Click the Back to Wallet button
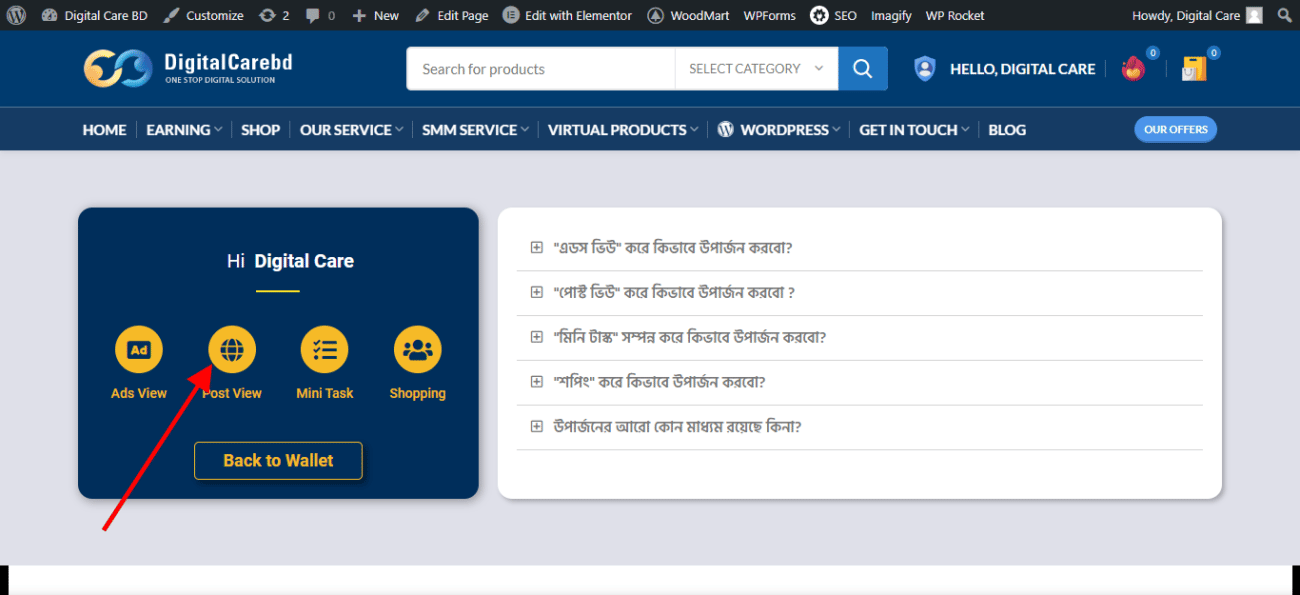Viewport: 1300px width, 595px height. tap(278, 460)
